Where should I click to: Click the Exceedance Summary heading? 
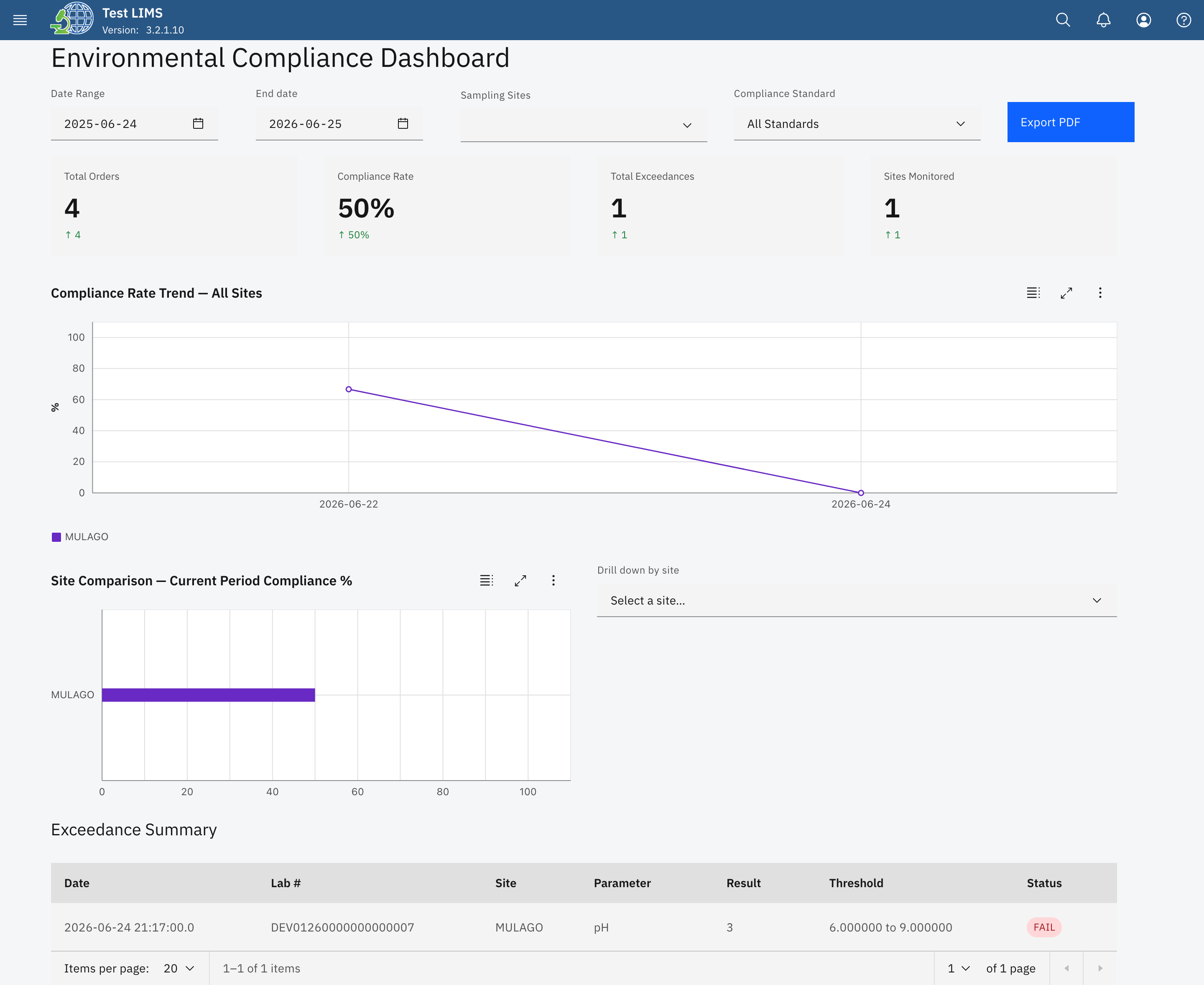click(x=134, y=829)
